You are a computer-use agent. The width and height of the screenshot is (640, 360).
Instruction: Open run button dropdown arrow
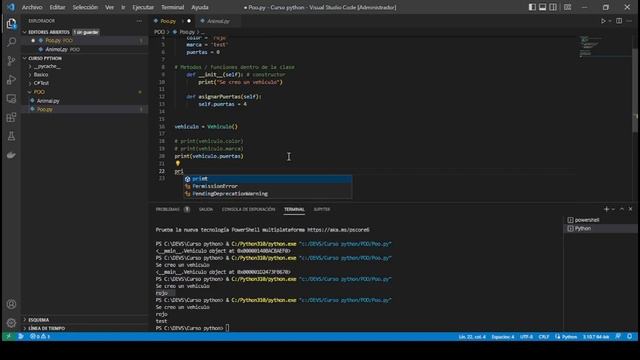[x=610, y=21]
